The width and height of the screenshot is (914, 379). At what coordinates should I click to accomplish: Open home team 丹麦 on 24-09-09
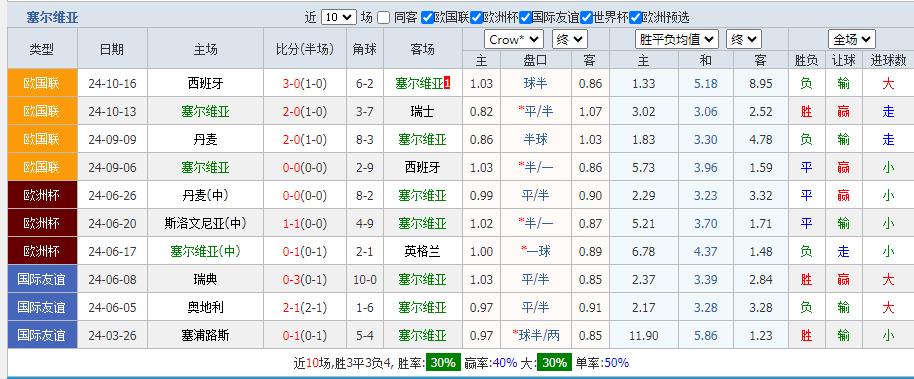coord(205,139)
